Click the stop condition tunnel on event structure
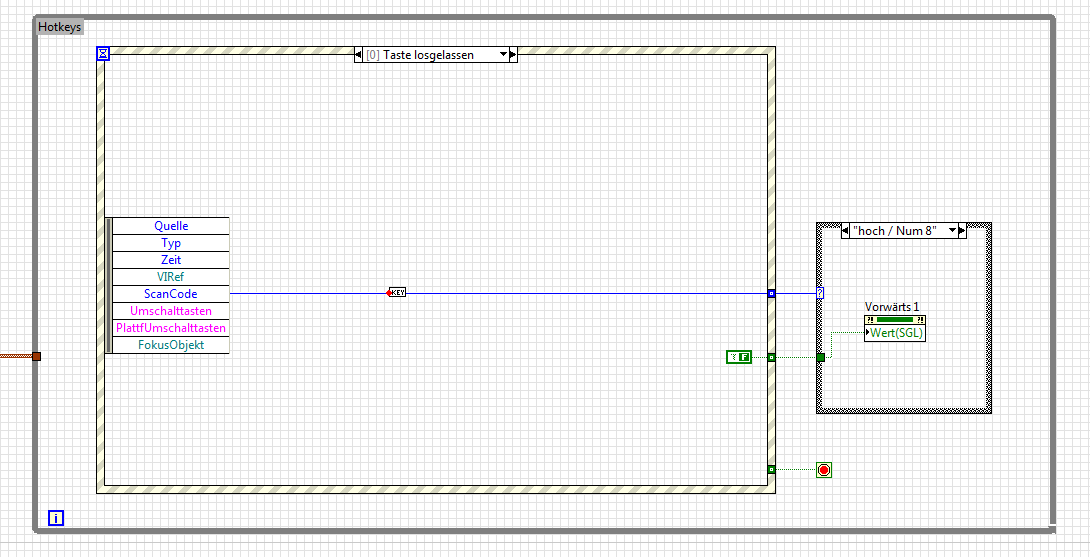Image resolution: width=1090 pixels, height=557 pixels. click(771, 469)
